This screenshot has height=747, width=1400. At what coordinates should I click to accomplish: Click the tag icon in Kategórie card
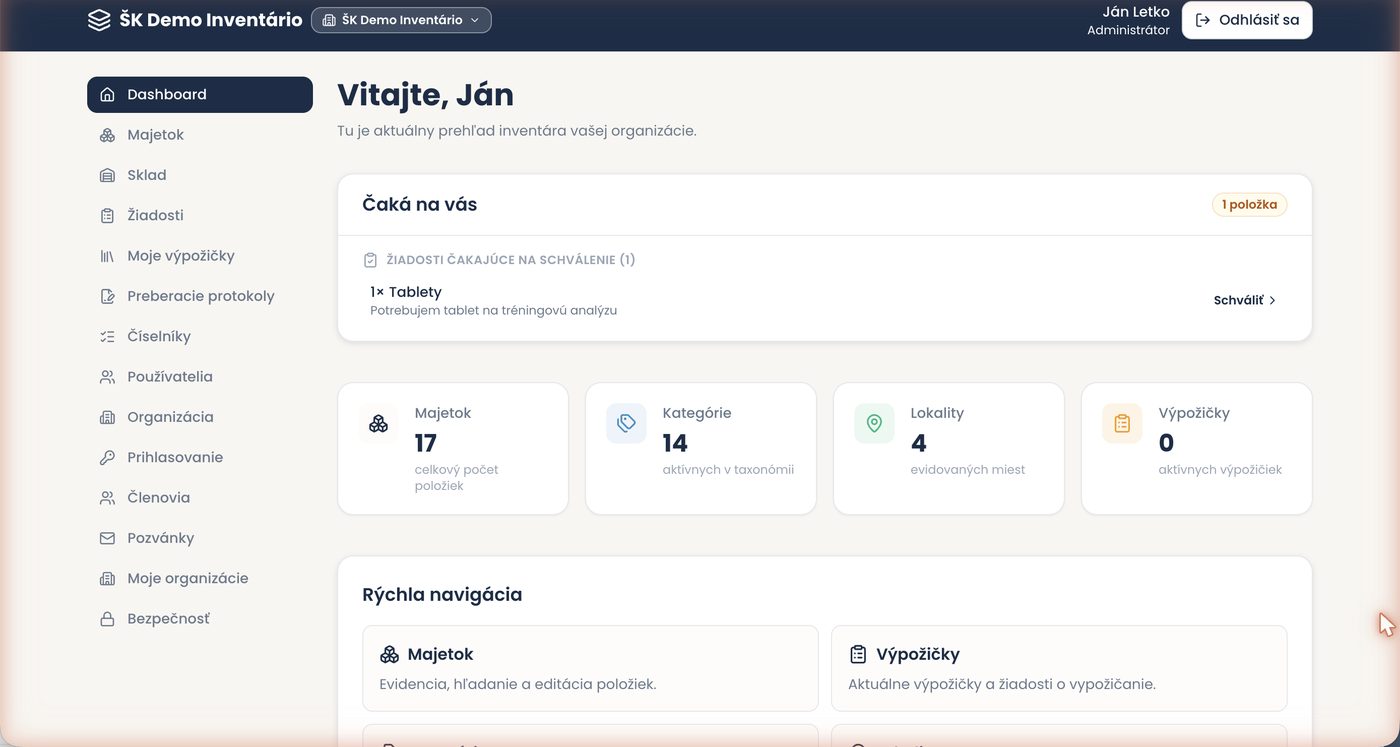pyautogui.click(x=626, y=424)
